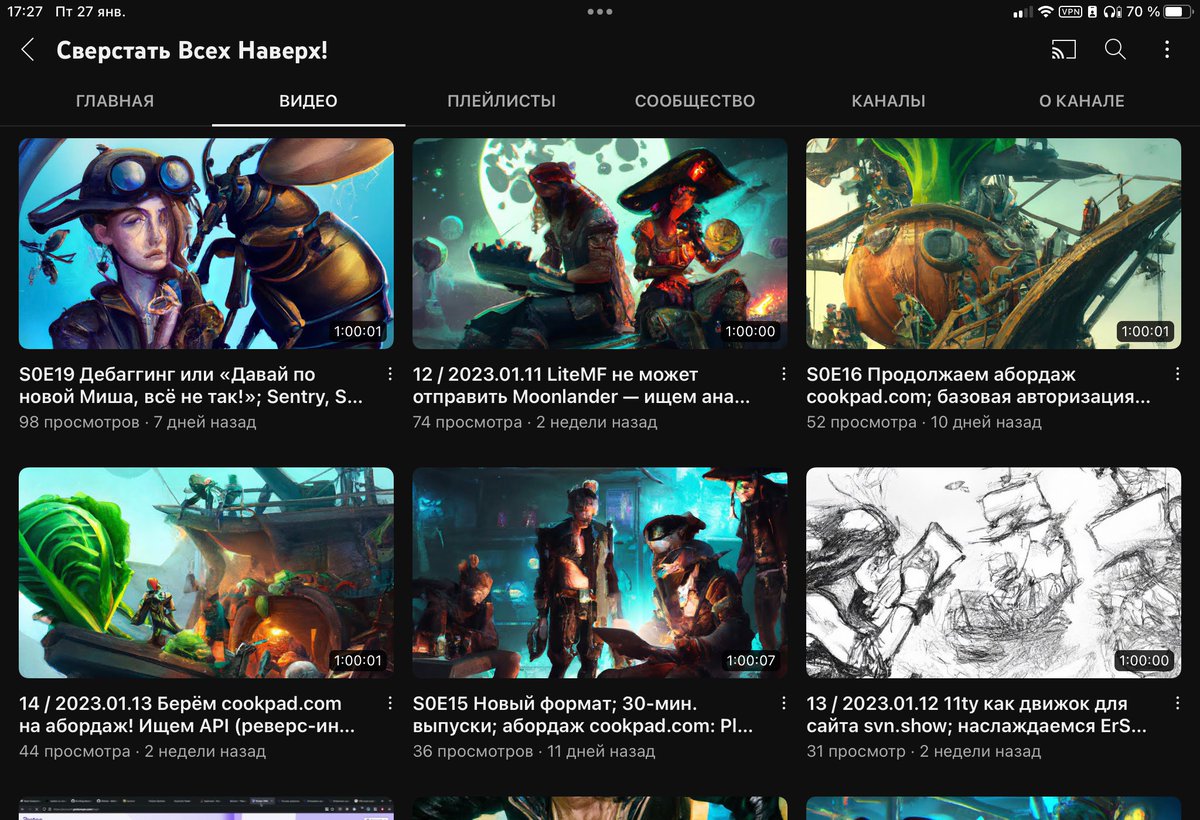Open the 14 / 2023.01.13 cabbage ship thumbnail
The image size is (1200, 820).
point(206,573)
